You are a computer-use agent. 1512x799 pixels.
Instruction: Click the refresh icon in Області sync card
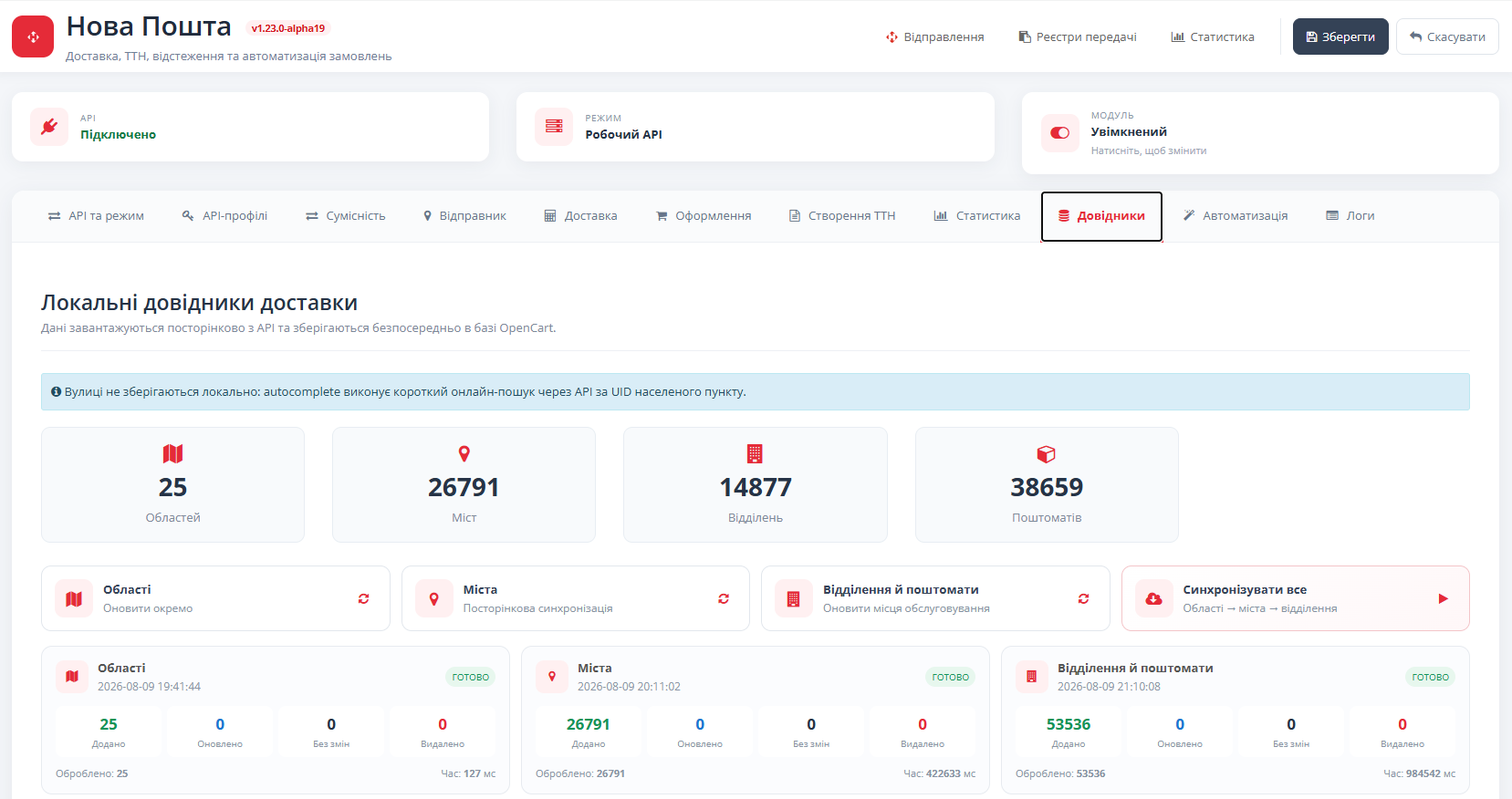pos(363,598)
